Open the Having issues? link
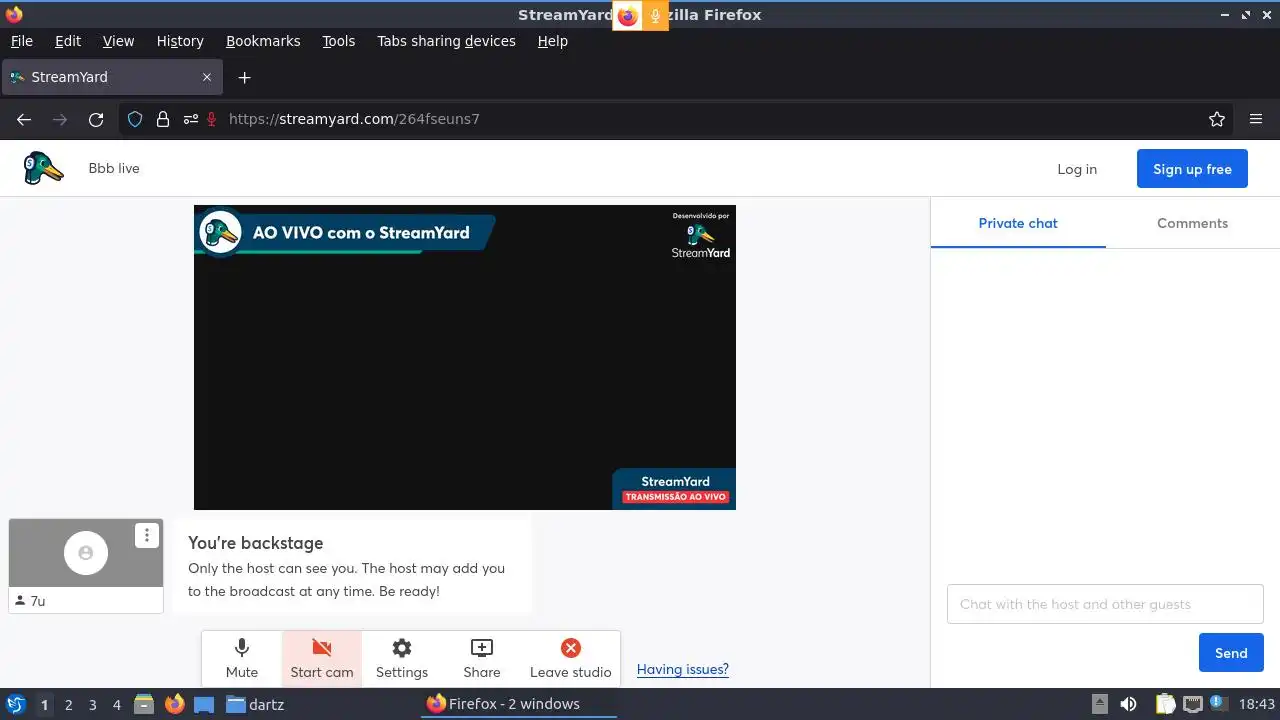This screenshot has width=1280, height=720. click(x=683, y=669)
